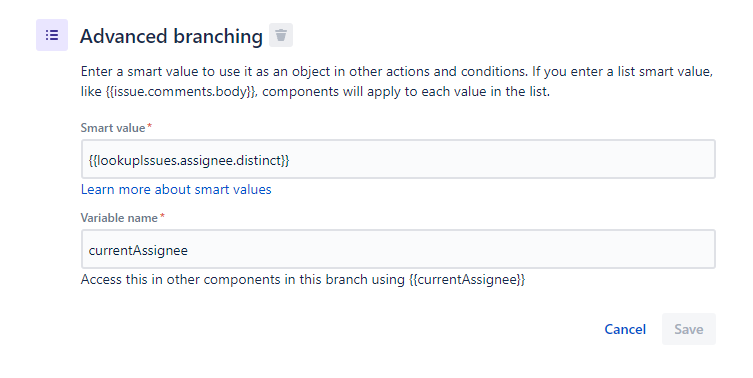Click the currentAssignee text in Variable name
Viewport: 753px width, 378px height.
click(138, 250)
